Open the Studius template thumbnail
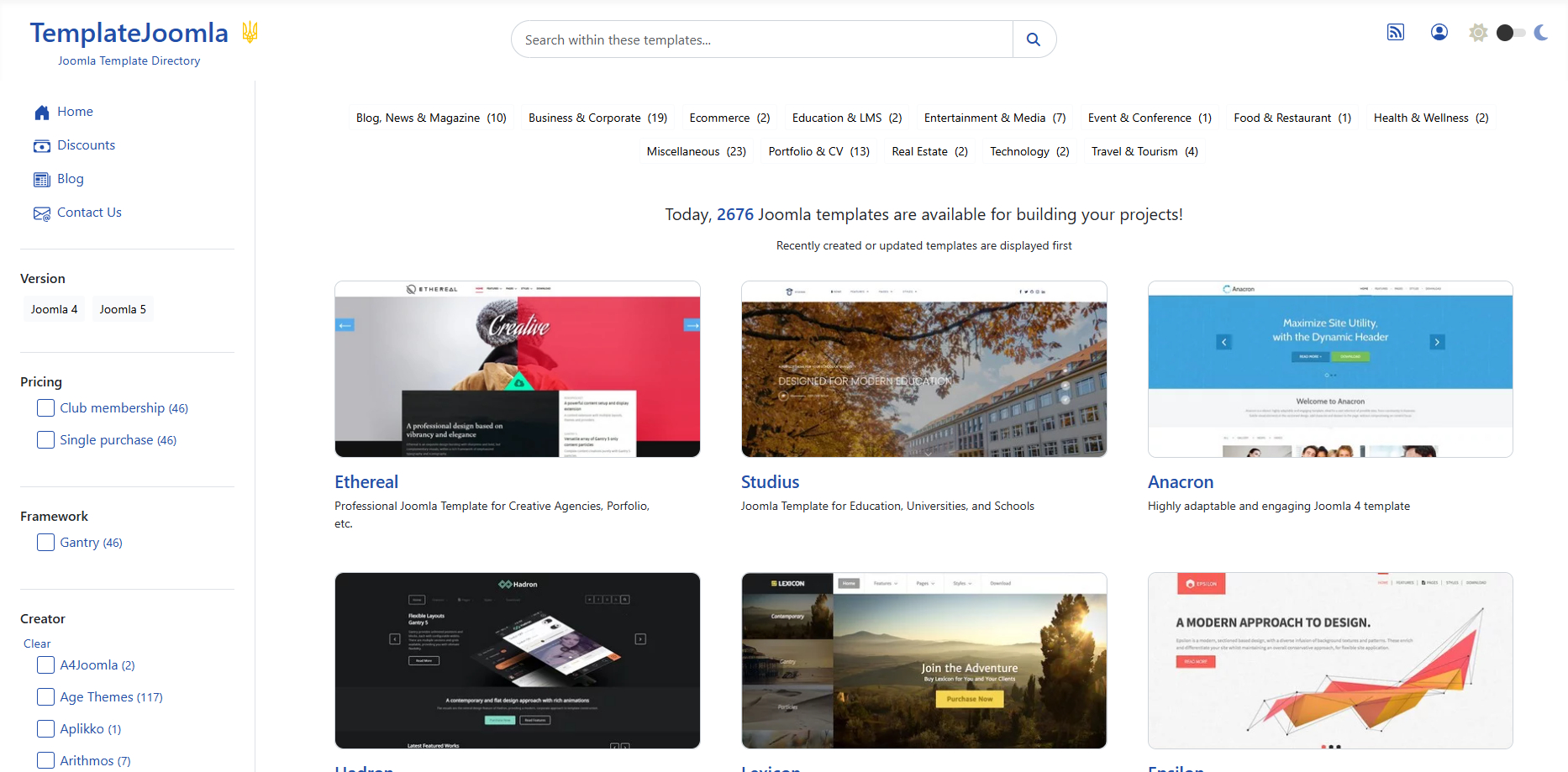Viewport: 1568px width, 772px height. point(923,370)
